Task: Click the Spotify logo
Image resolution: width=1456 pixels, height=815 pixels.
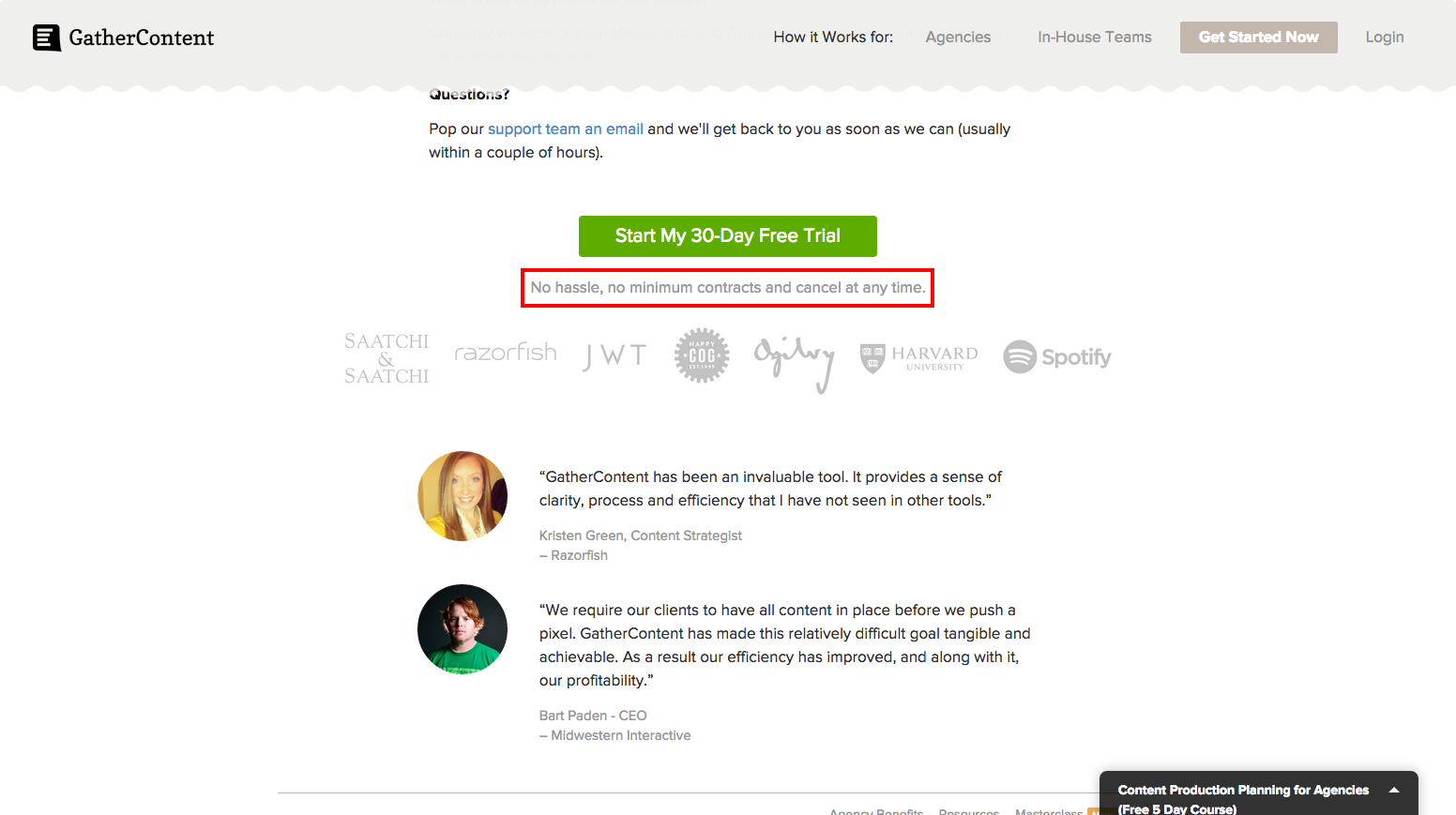Action: (x=1057, y=357)
